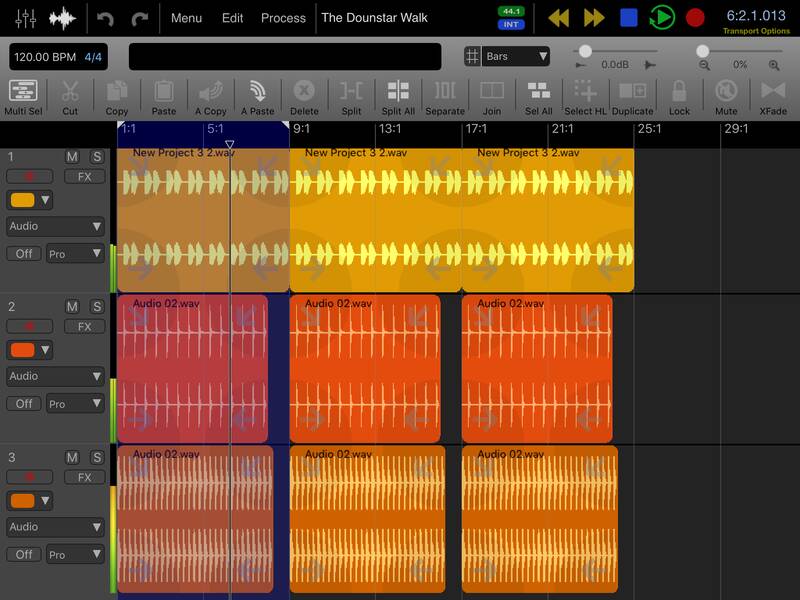Viewport: 800px width, 600px height.
Task: Open the Menu item
Action: pyautogui.click(x=186, y=18)
